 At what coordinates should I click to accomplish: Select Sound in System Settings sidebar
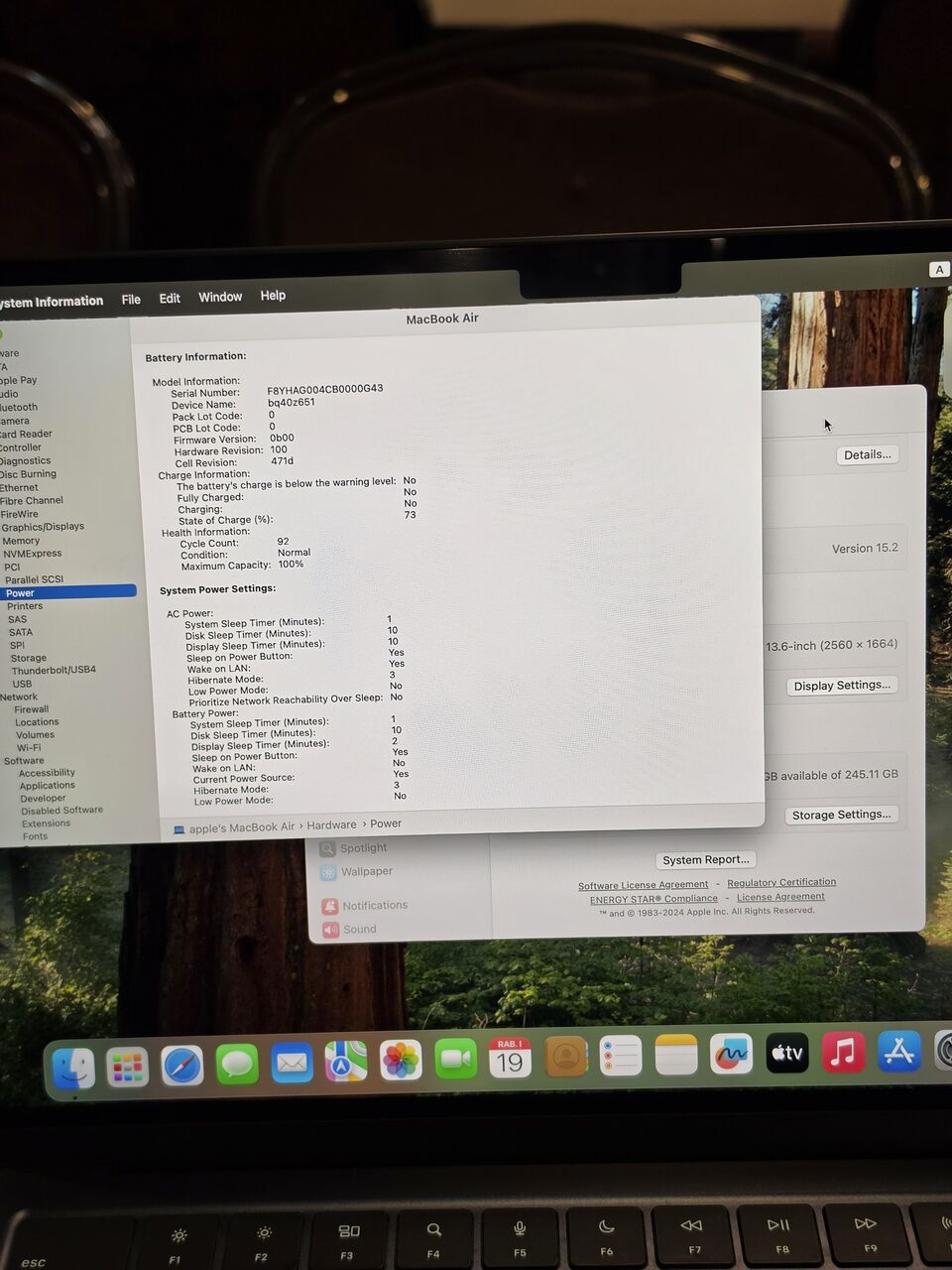pyautogui.click(x=359, y=930)
